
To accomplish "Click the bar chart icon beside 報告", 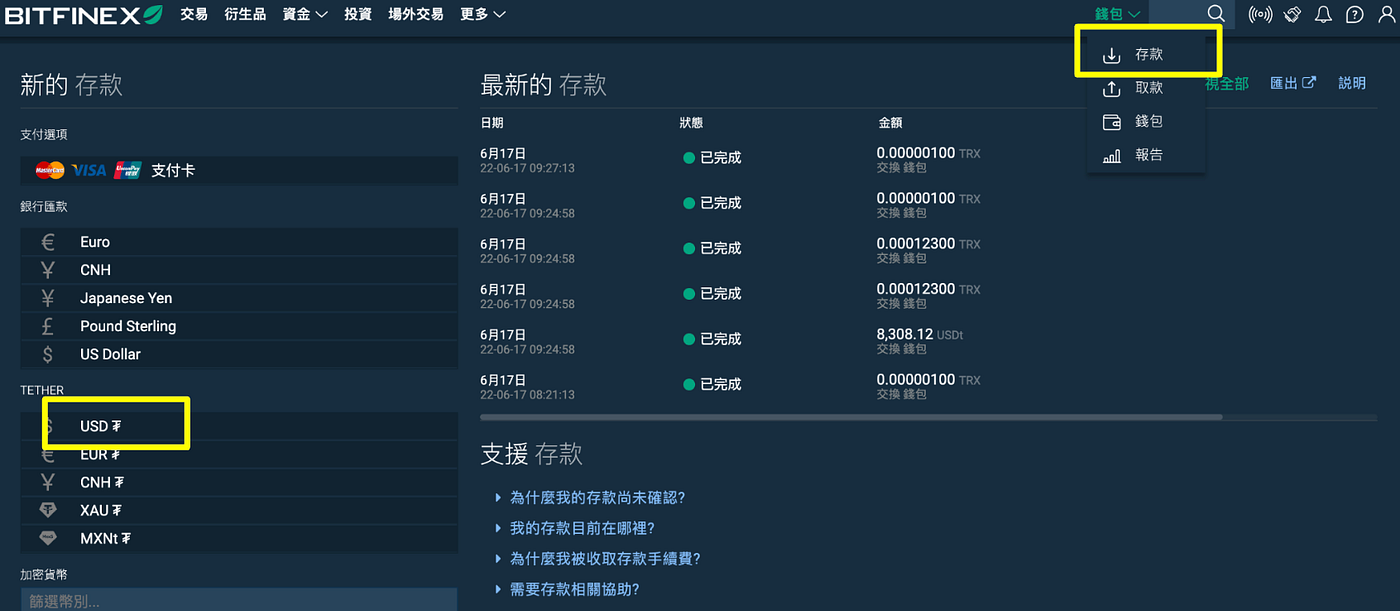I will (1111, 156).
